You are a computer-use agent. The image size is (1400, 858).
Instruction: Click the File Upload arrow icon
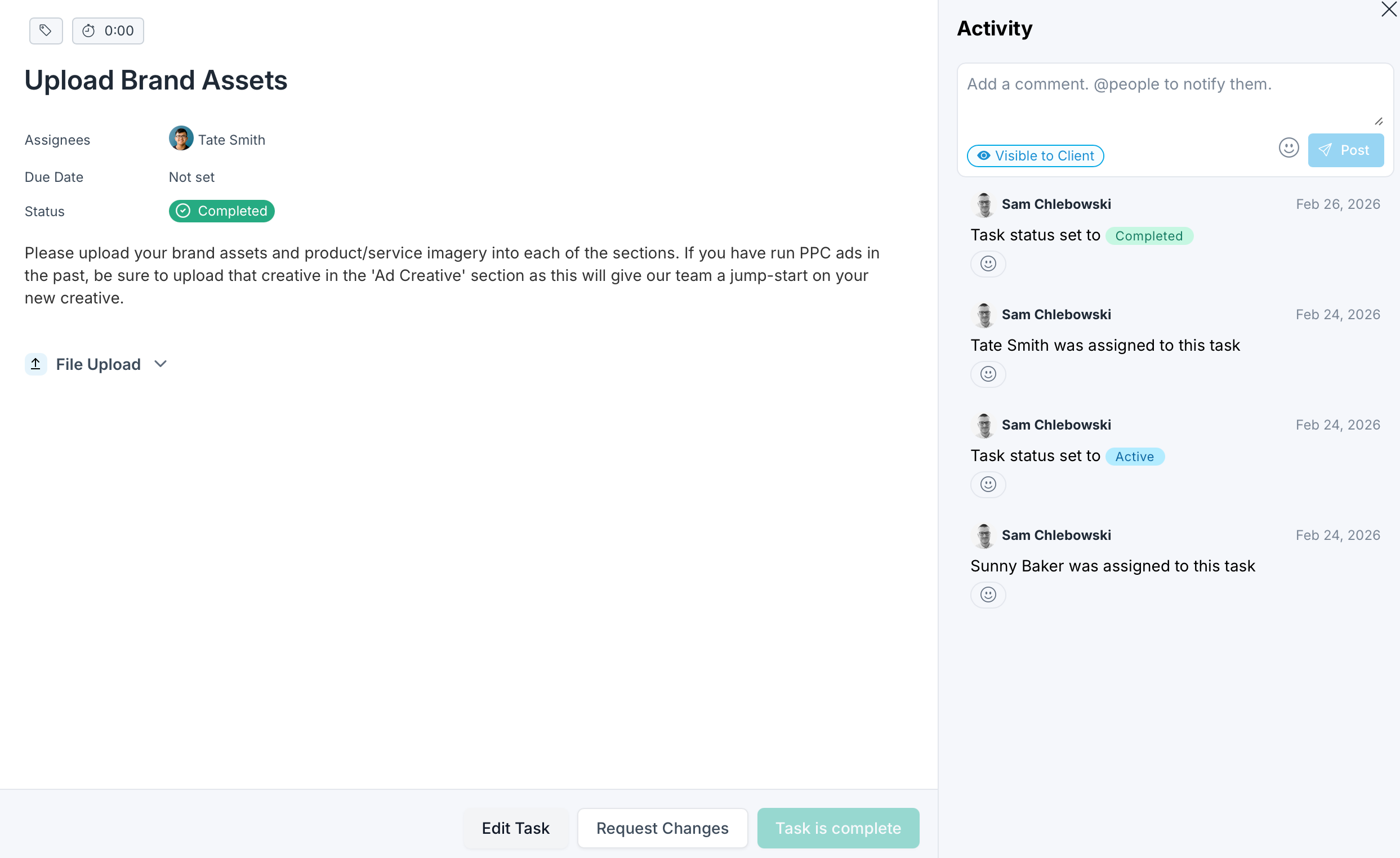[36, 364]
